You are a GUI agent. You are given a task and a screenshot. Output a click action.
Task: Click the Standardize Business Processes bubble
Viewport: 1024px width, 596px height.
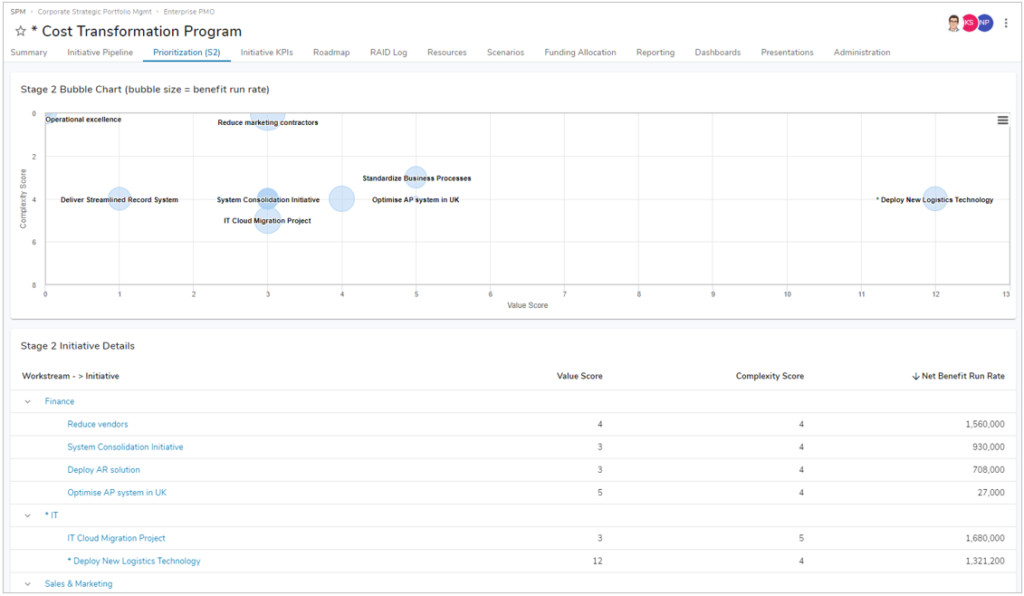(415, 178)
